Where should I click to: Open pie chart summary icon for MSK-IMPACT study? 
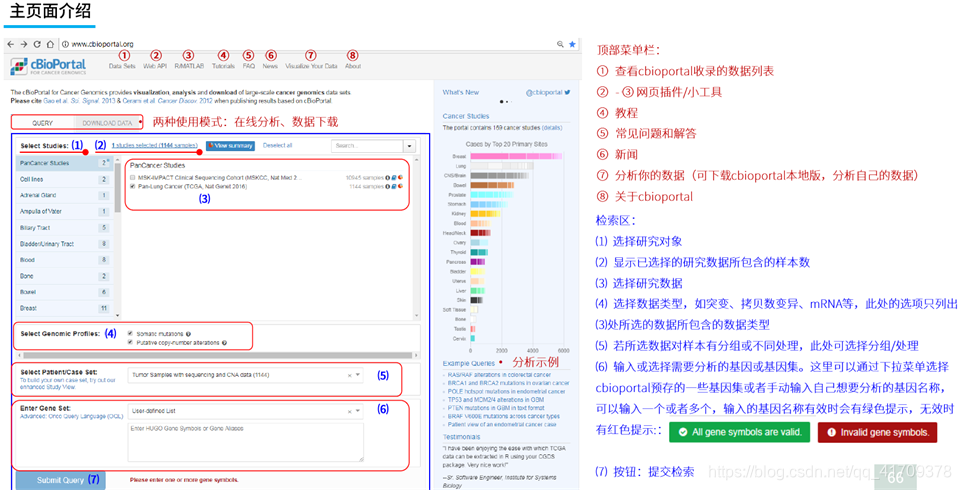[x=400, y=178]
